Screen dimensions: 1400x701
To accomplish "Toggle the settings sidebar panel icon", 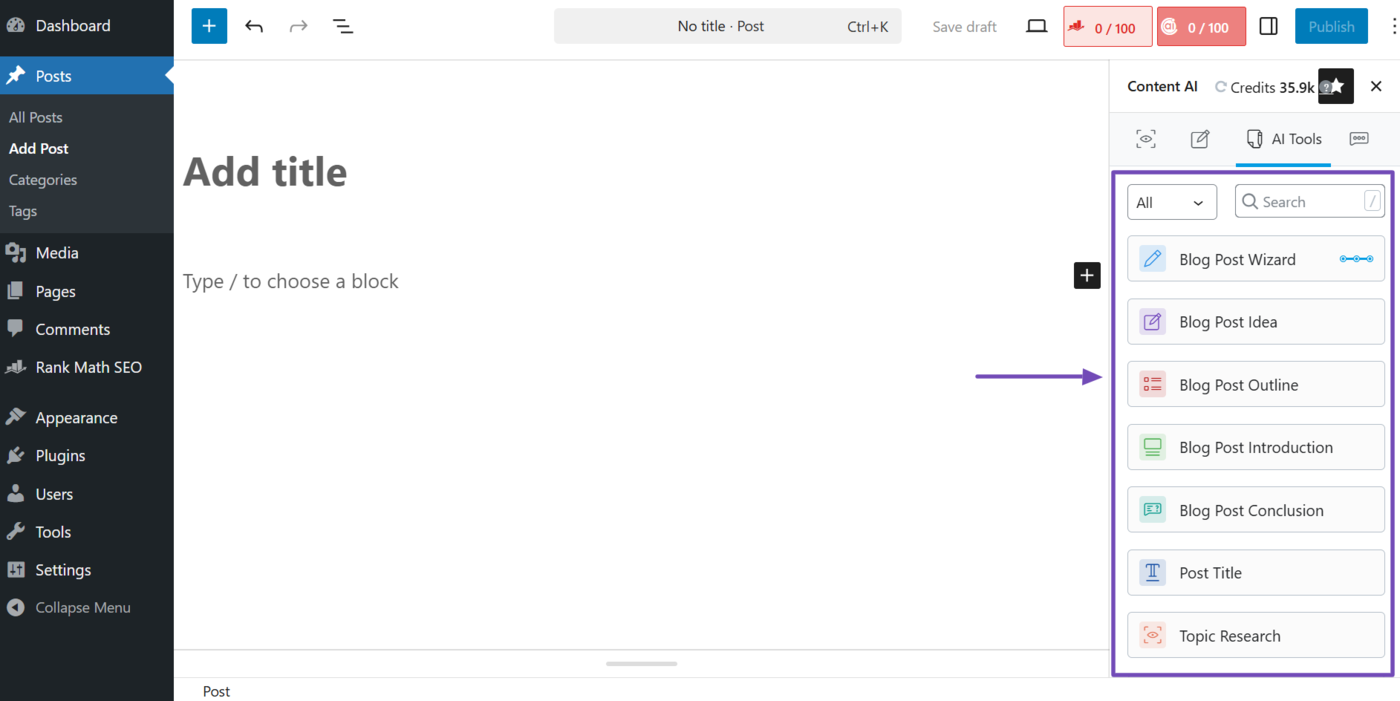I will pyautogui.click(x=1268, y=26).
